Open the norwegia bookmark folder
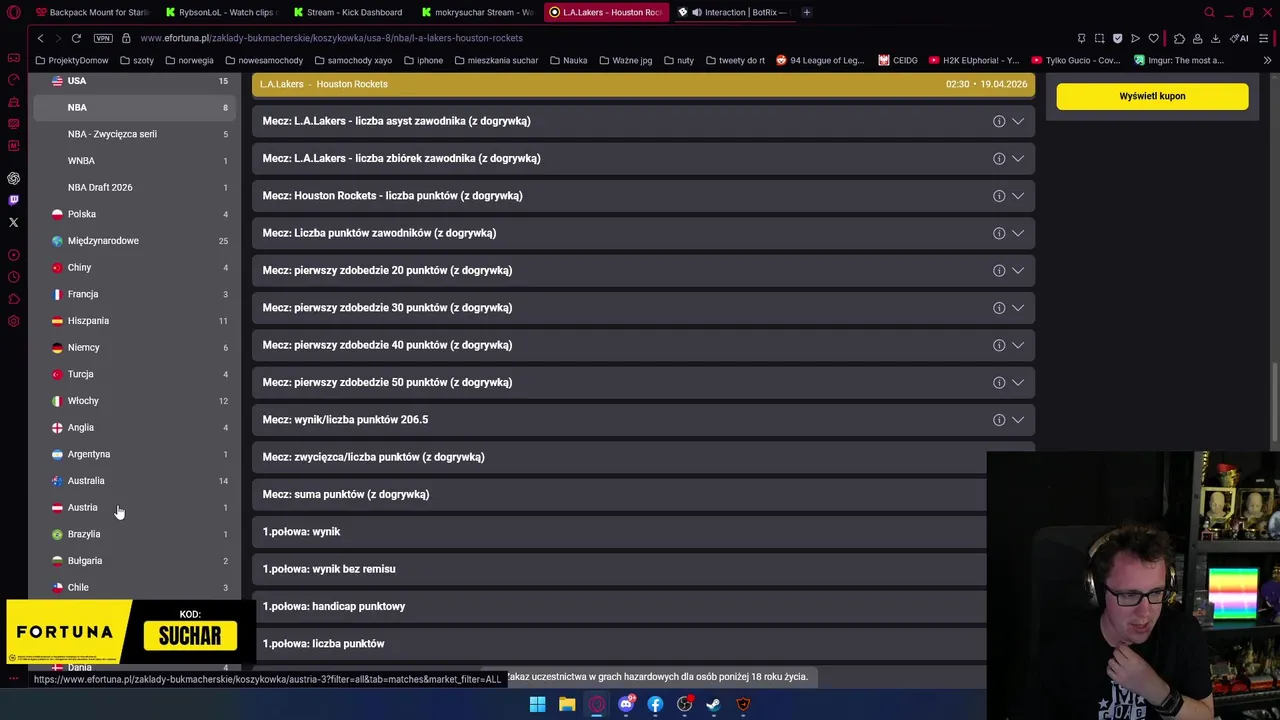This screenshot has width=1280, height=720. click(x=189, y=60)
